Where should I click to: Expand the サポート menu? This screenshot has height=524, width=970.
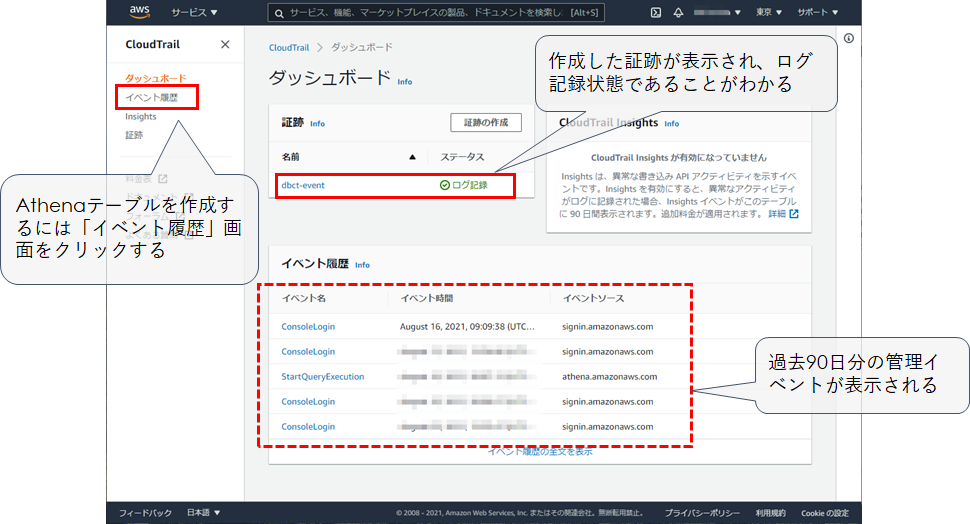(x=817, y=13)
